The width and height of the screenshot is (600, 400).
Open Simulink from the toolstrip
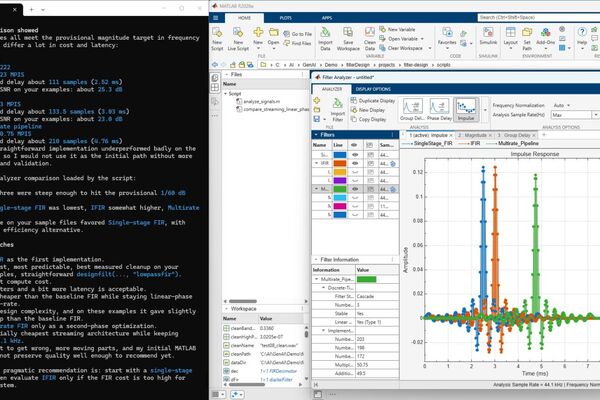[488, 36]
